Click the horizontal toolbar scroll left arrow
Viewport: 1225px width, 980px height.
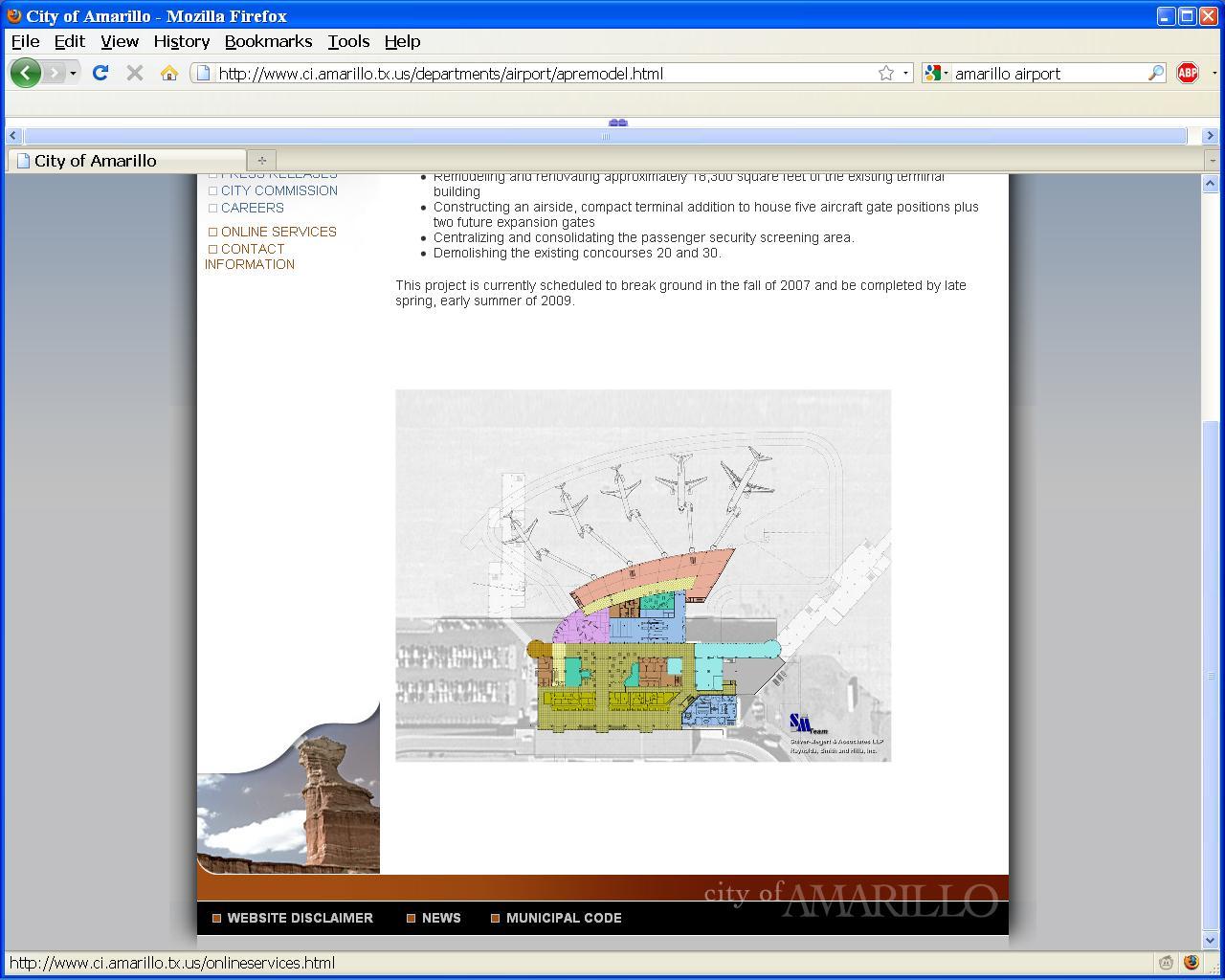pyautogui.click(x=13, y=136)
